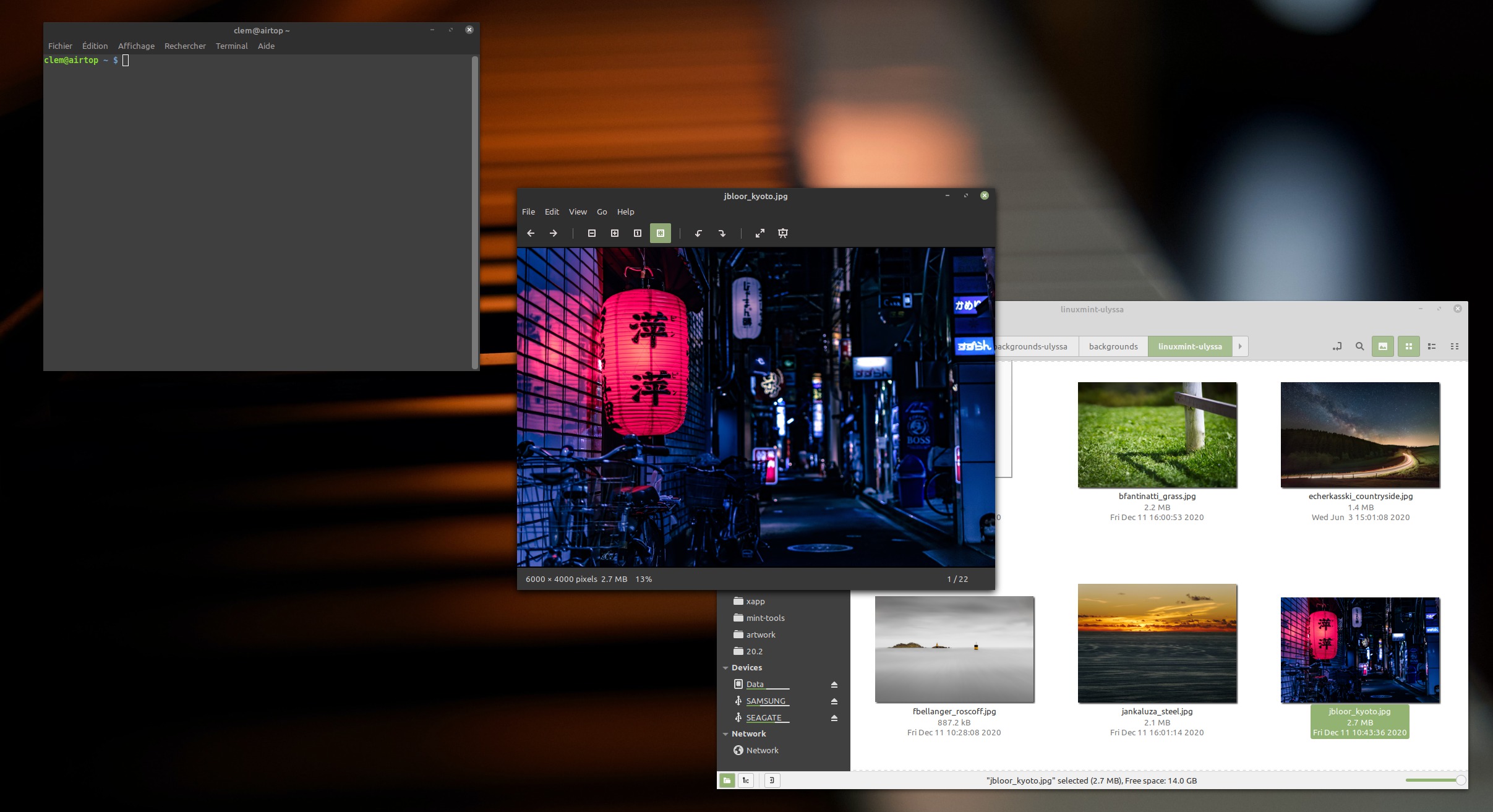Select the jankaluza_steel.jpg thumbnail

coord(1157,643)
